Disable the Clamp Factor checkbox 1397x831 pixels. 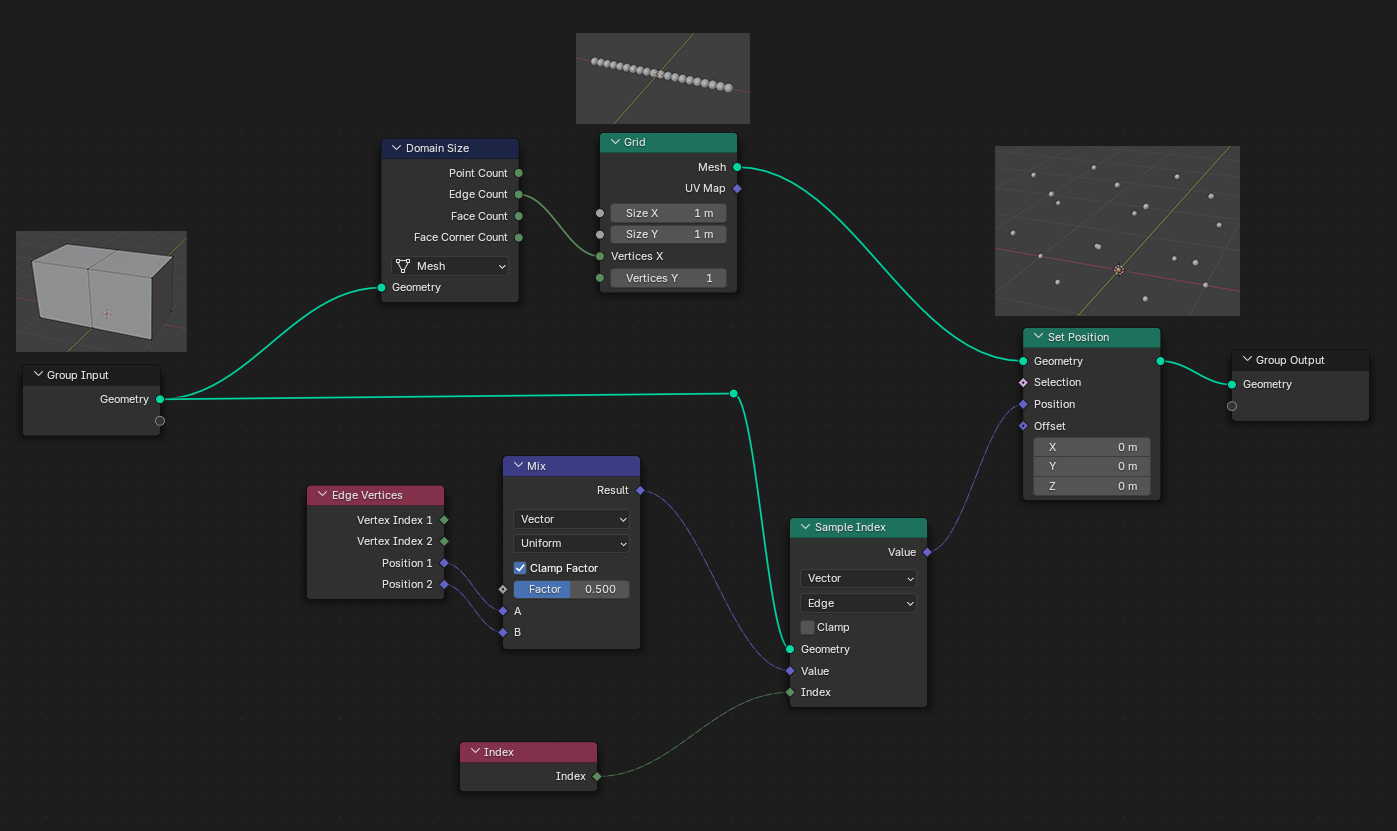click(520, 568)
